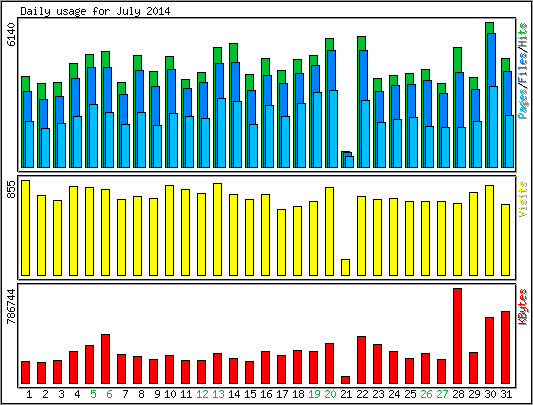Click green weekend day label 20

[330, 394]
